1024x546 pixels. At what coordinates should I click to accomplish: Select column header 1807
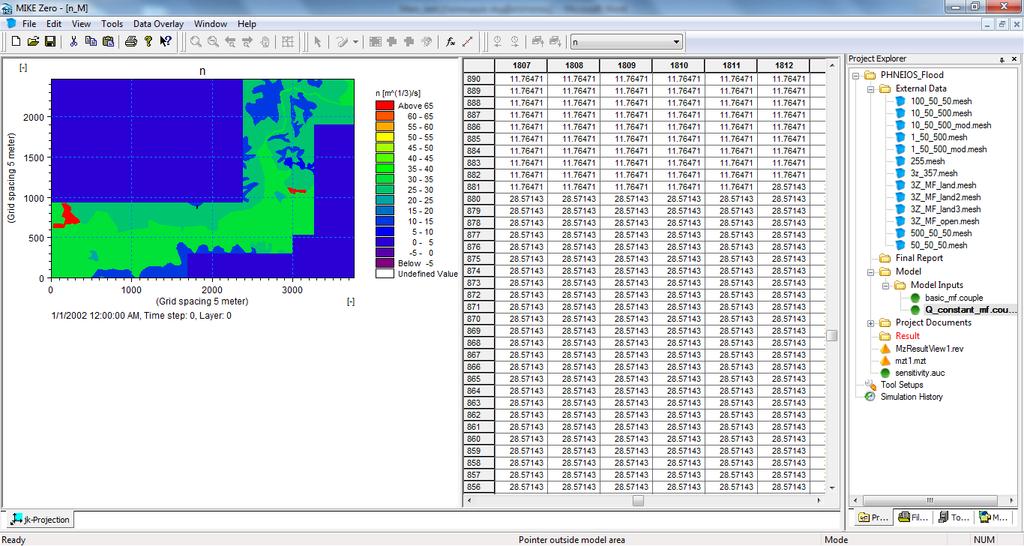[521, 65]
